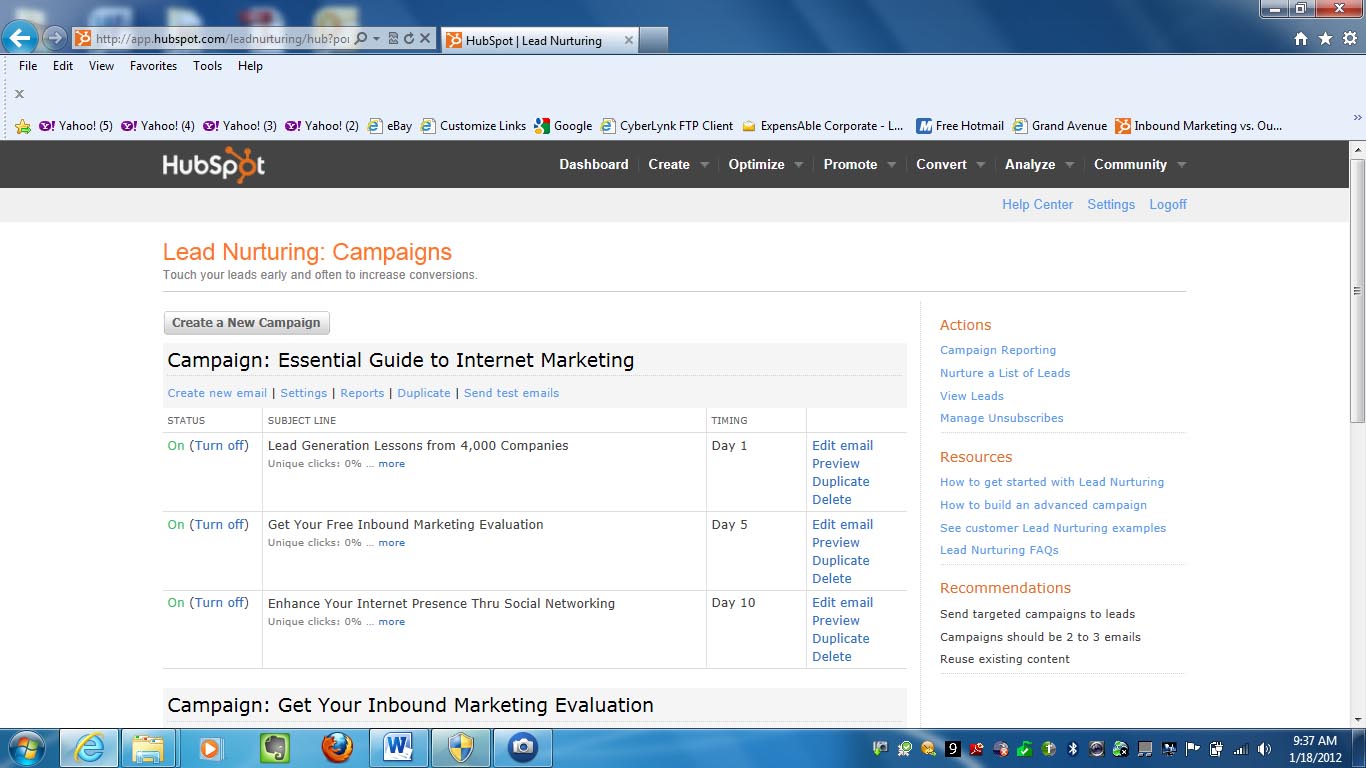This screenshot has width=1366, height=768.
Task: Close the HubSpot | Lead Nurturing tab
Action: (629, 41)
